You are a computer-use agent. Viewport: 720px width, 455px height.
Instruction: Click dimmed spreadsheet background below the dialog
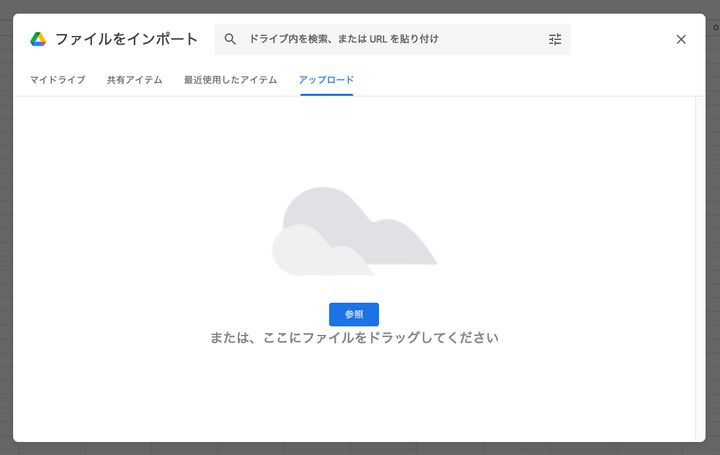click(360, 449)
